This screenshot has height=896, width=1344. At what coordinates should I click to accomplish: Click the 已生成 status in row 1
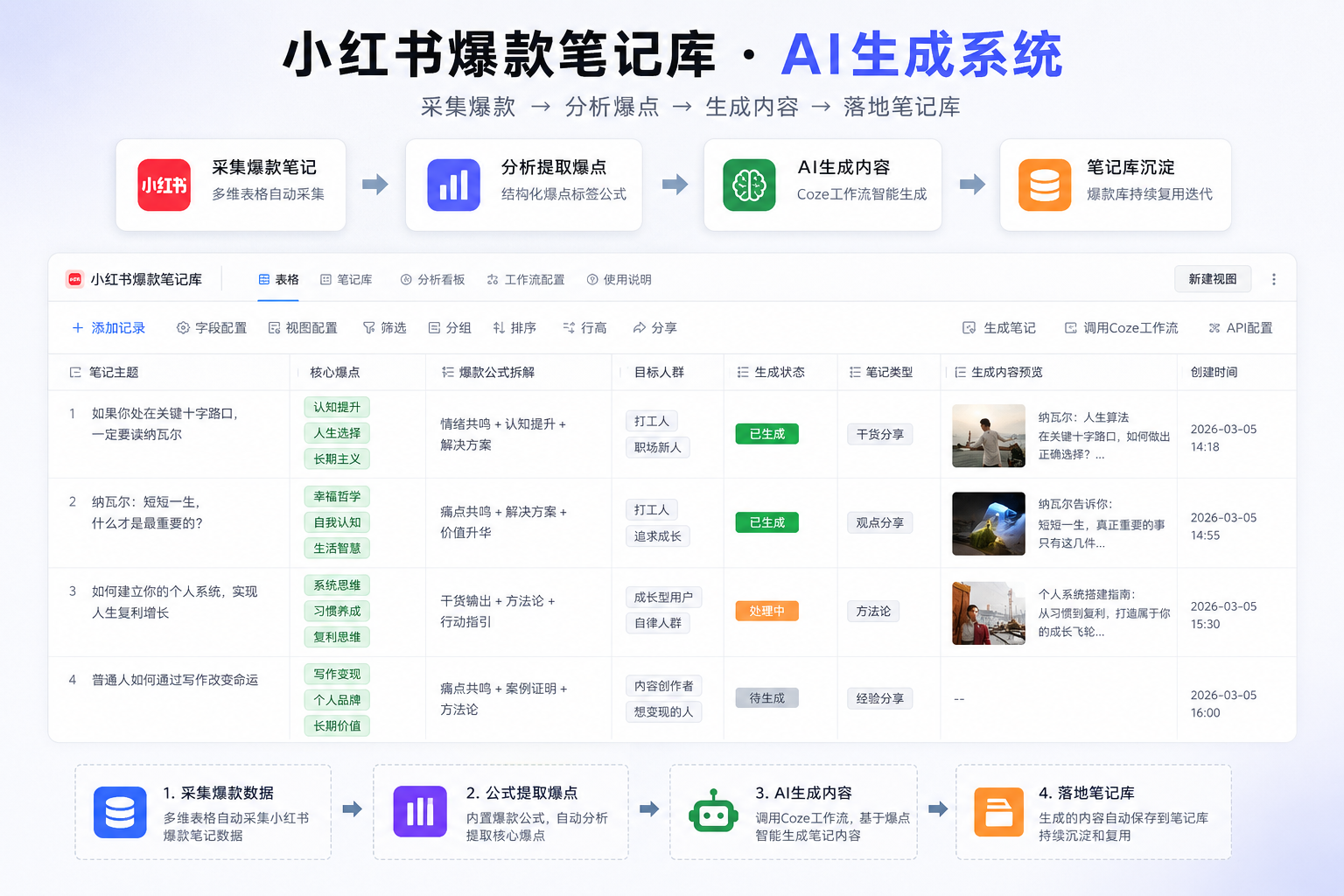[x=767, y=434]
